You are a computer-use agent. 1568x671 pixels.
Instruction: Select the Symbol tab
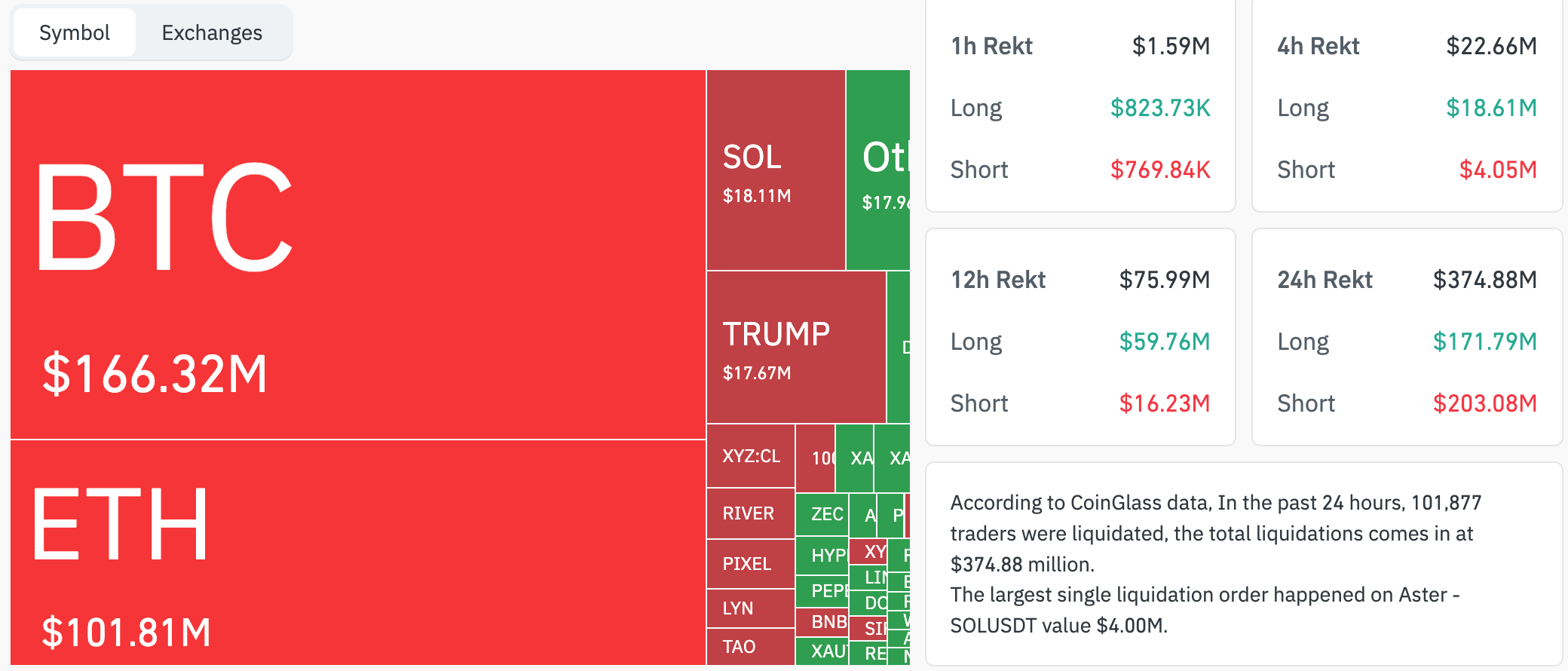click(x=75, y=33)
